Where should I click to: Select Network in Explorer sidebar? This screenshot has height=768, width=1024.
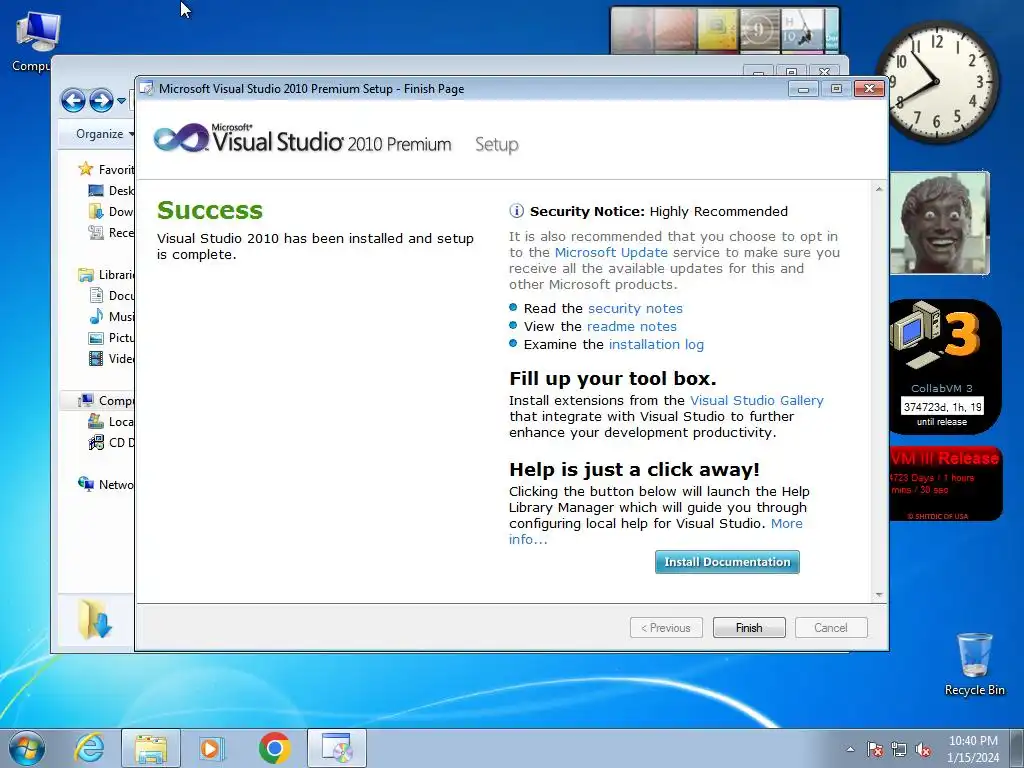click(106, 485)
